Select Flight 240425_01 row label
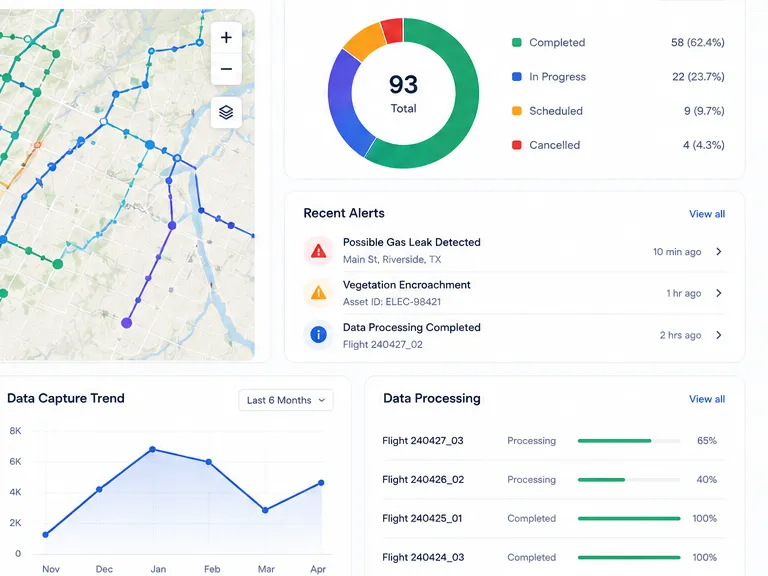The width and height of the screenshot is (768, 576). point(422,518)
